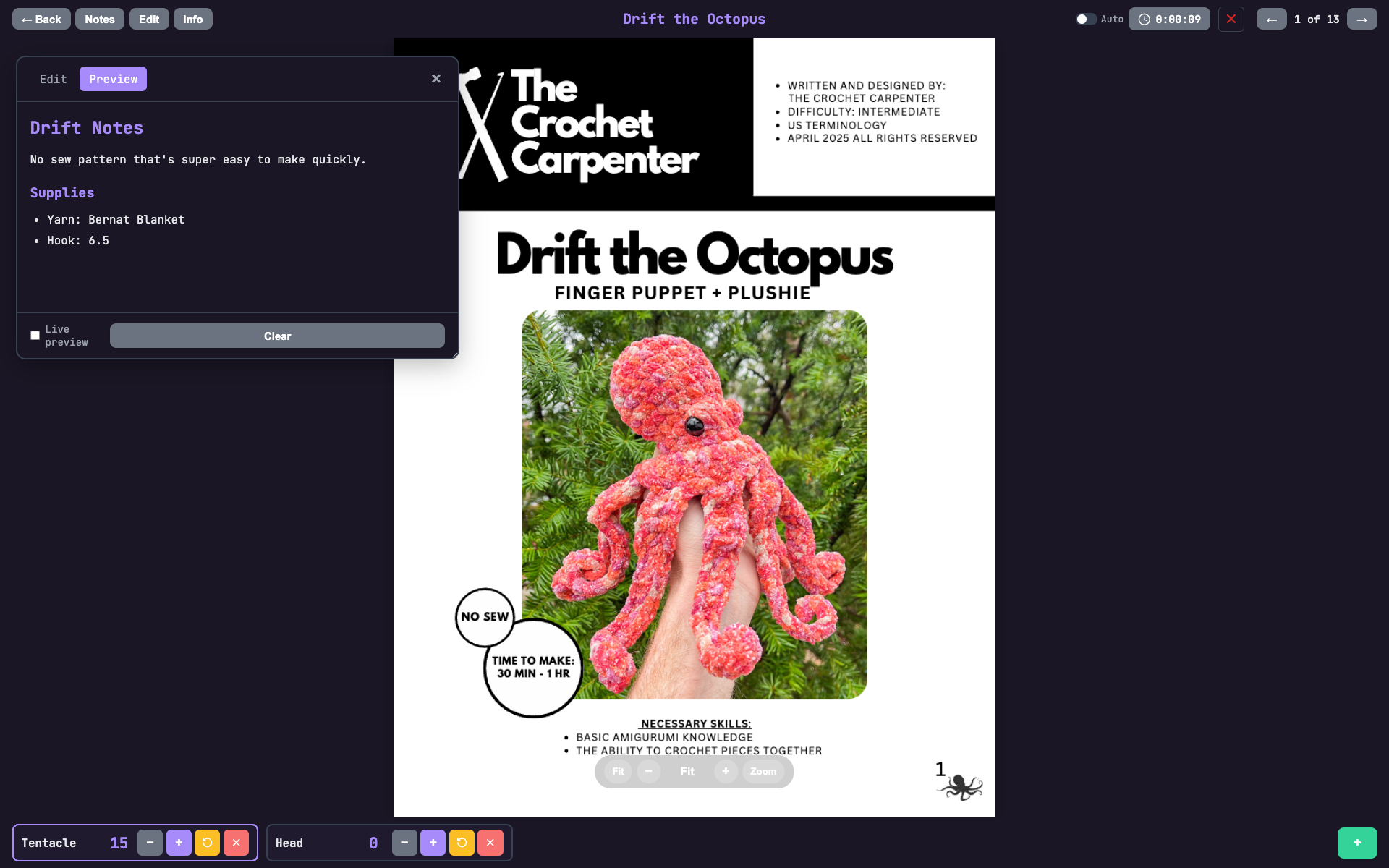Switch to the Edit tab
1389x868 pixels.
pyautogui.click(x=53, y=79)
